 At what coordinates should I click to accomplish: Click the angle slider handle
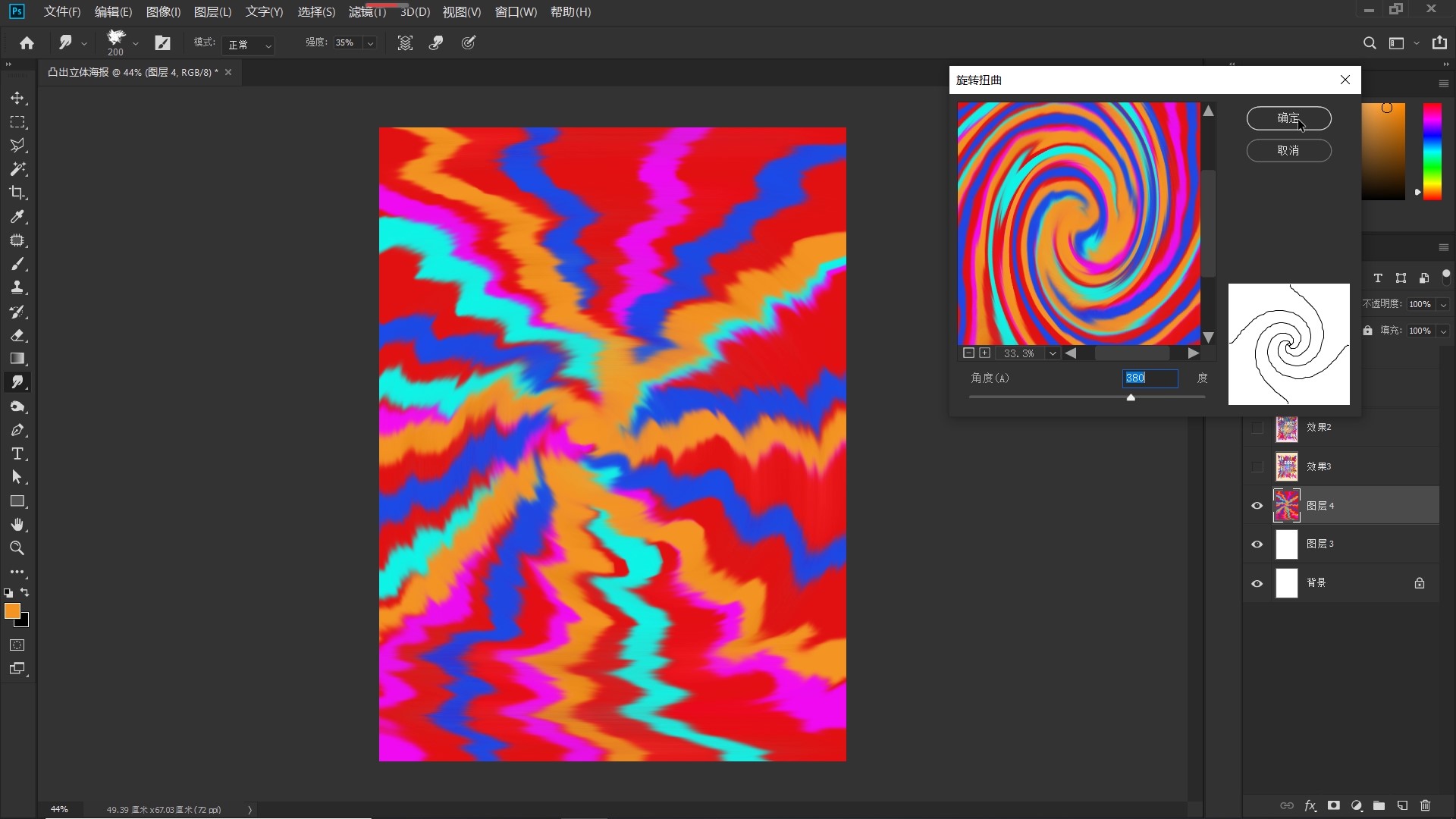point(1131,397)
